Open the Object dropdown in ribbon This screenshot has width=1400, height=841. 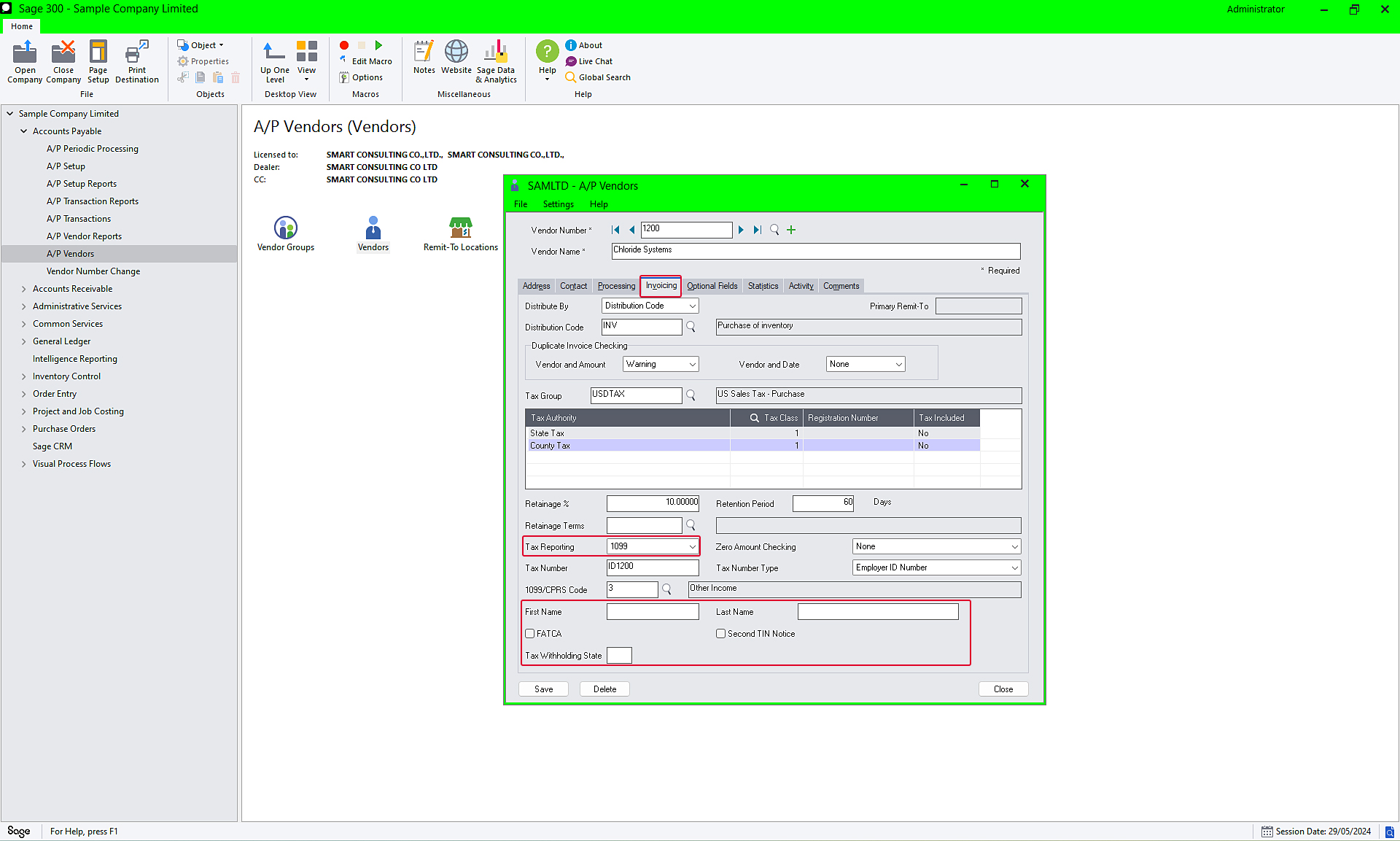201,45
